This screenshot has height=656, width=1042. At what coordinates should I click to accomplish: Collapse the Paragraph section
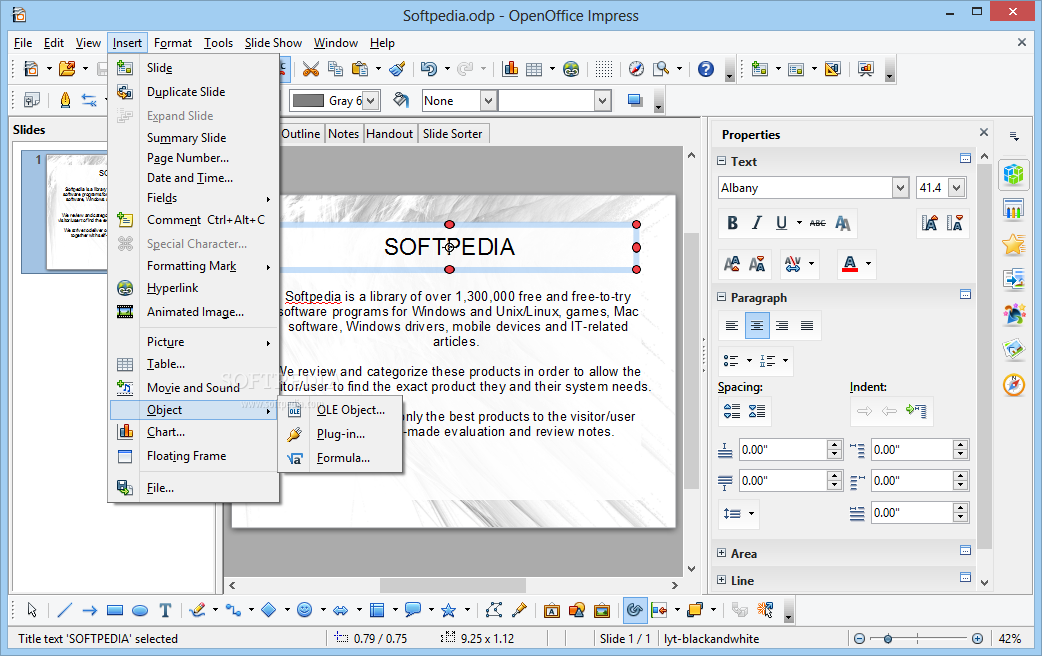click(722, 297)
